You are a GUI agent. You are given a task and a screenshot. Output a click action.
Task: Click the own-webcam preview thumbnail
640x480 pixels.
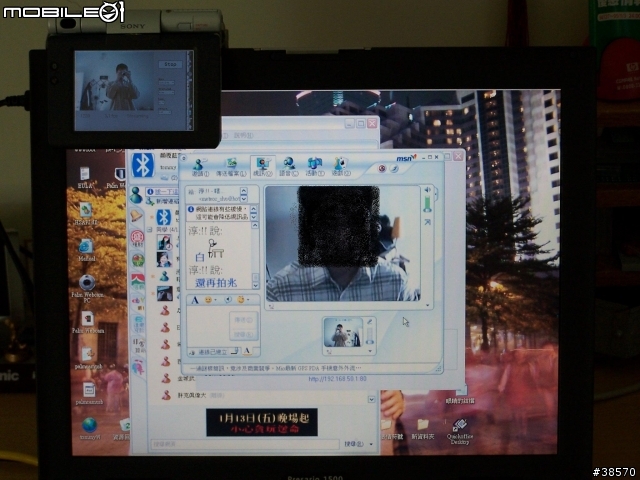[x=343, y=333]
